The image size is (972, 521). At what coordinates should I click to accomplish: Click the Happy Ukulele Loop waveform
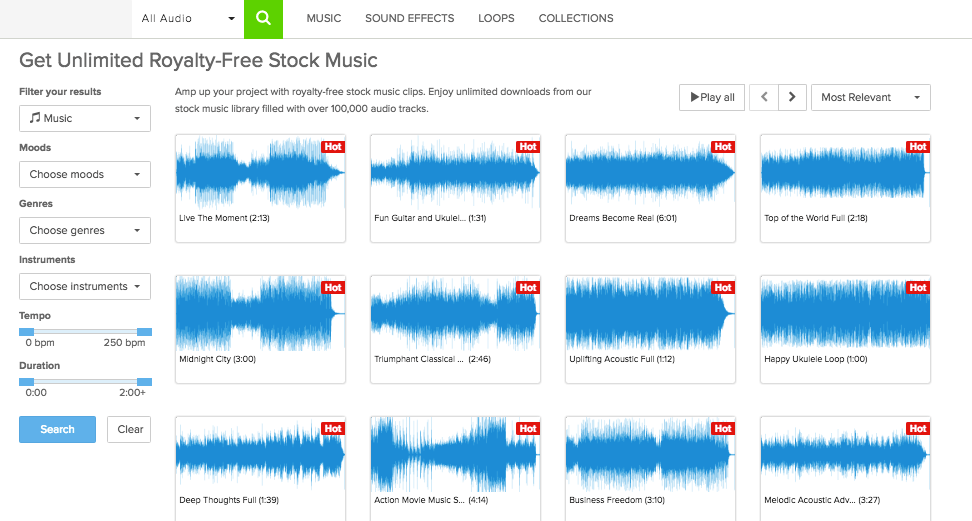[846, 313]
